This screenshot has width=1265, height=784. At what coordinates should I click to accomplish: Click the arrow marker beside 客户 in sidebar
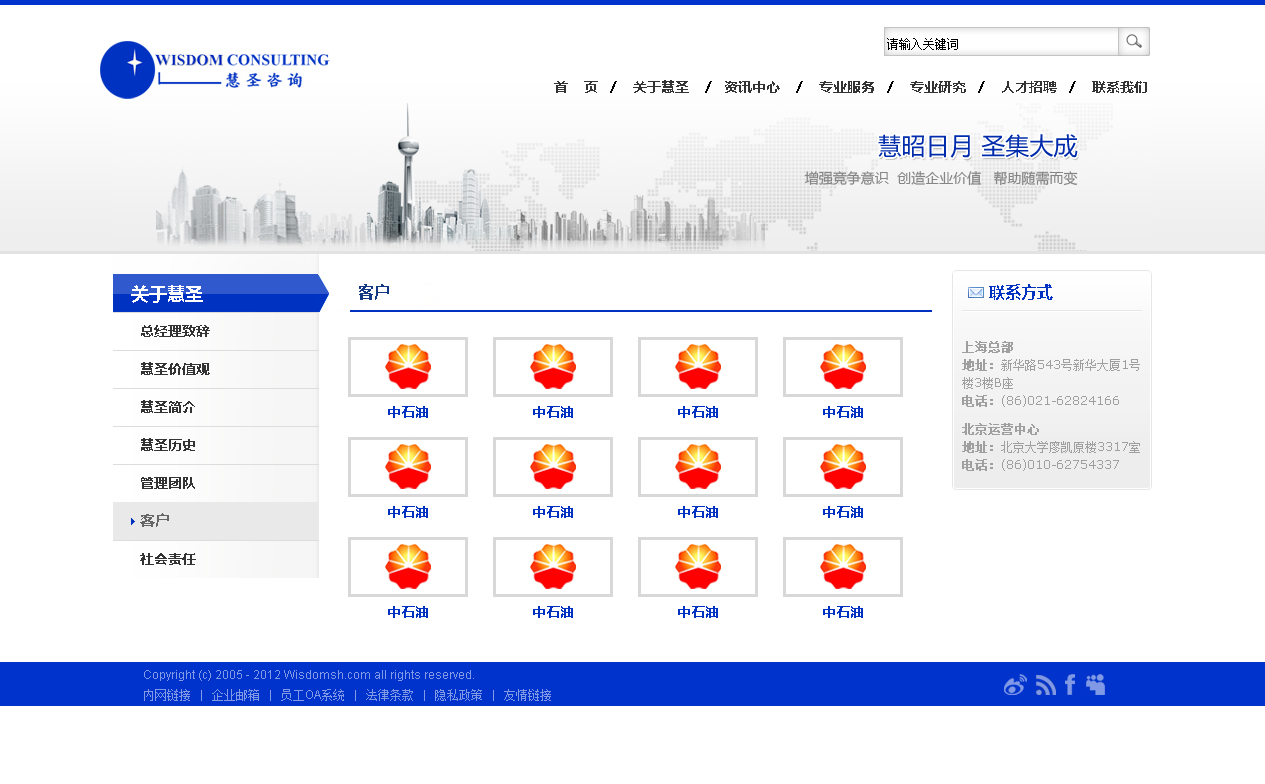point(132,521)
